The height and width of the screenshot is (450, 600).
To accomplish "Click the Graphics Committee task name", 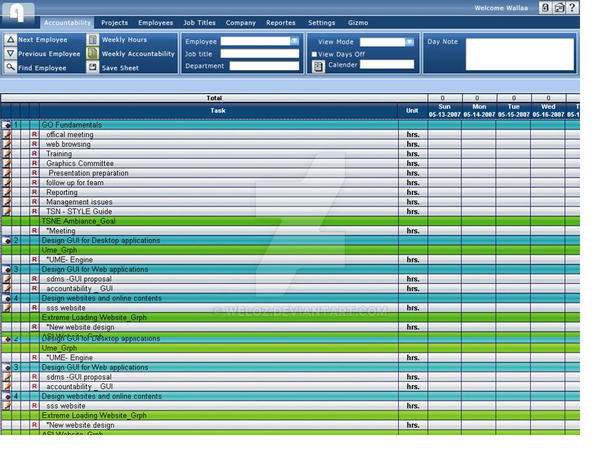I will coord(80,163).
